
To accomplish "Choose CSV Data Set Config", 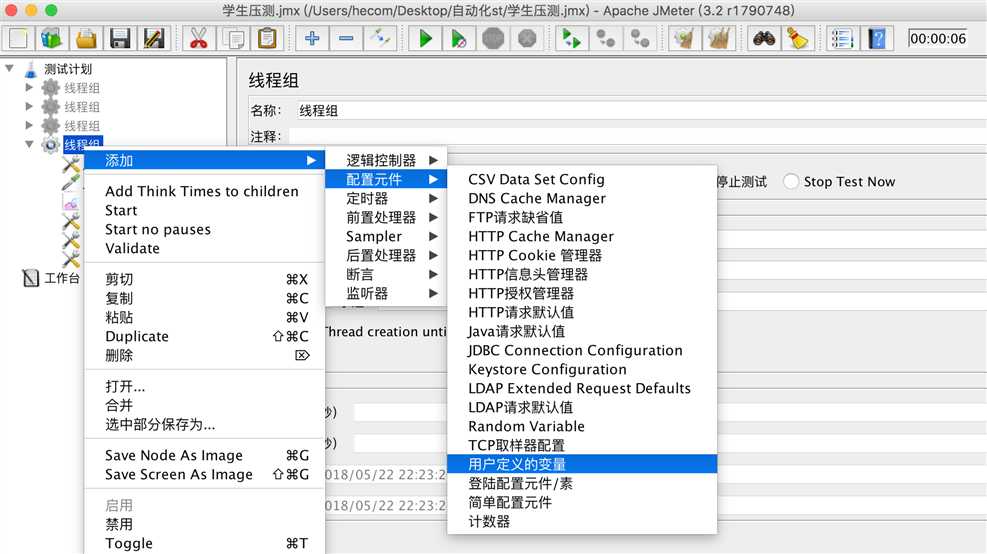I will pos(582,179).
